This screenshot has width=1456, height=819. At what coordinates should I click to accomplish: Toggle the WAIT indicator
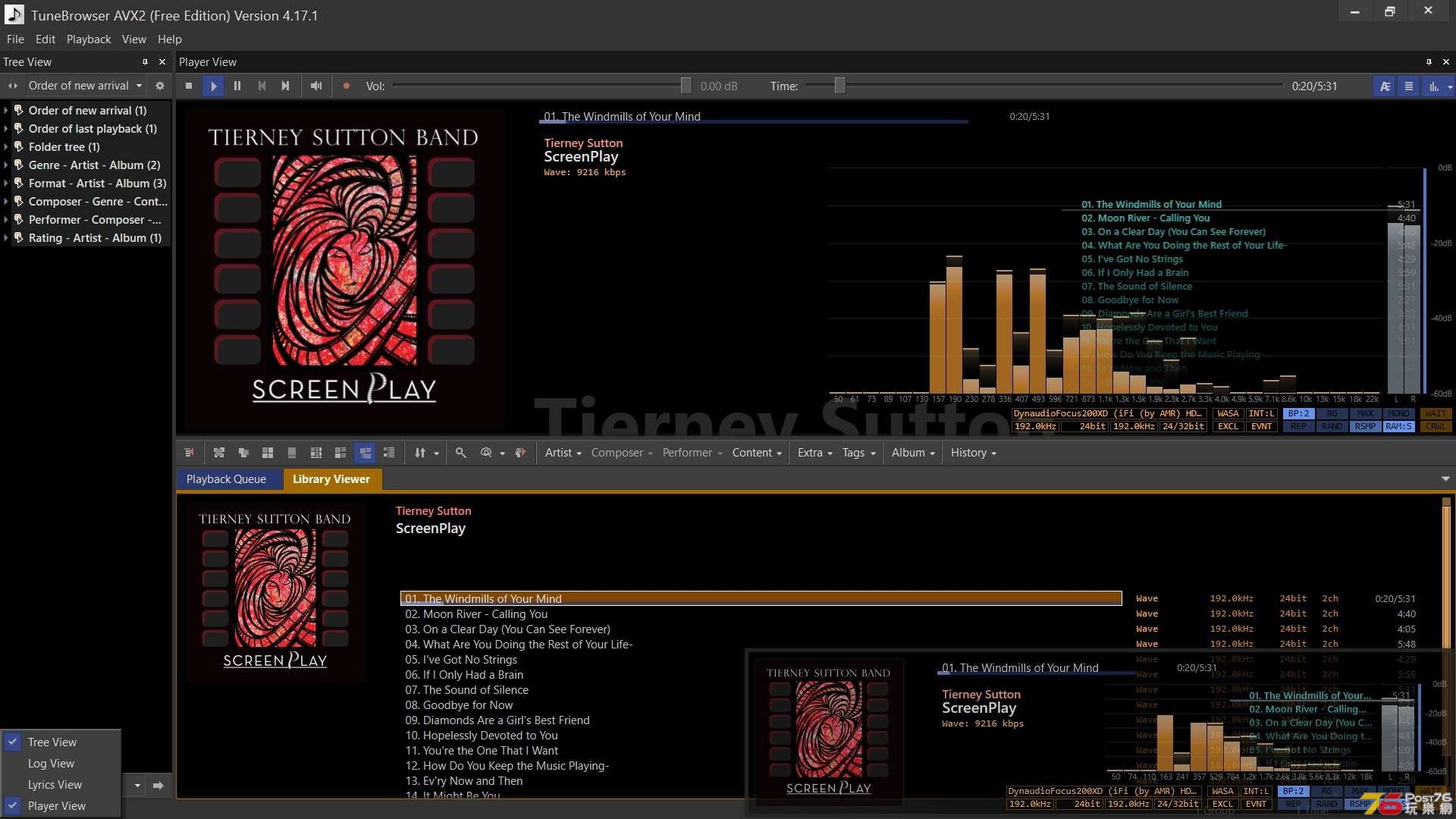point(1436,414)
